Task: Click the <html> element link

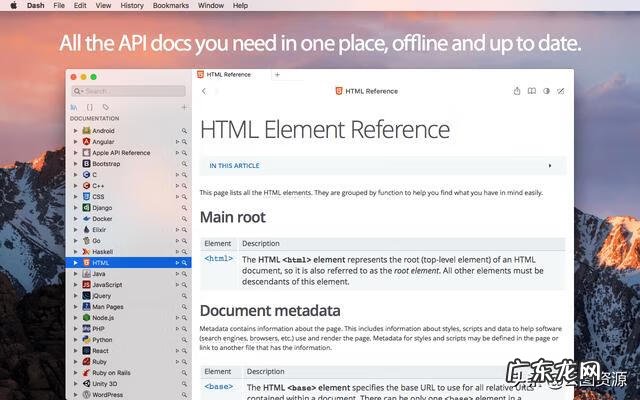Action: (x=218, y=258)
